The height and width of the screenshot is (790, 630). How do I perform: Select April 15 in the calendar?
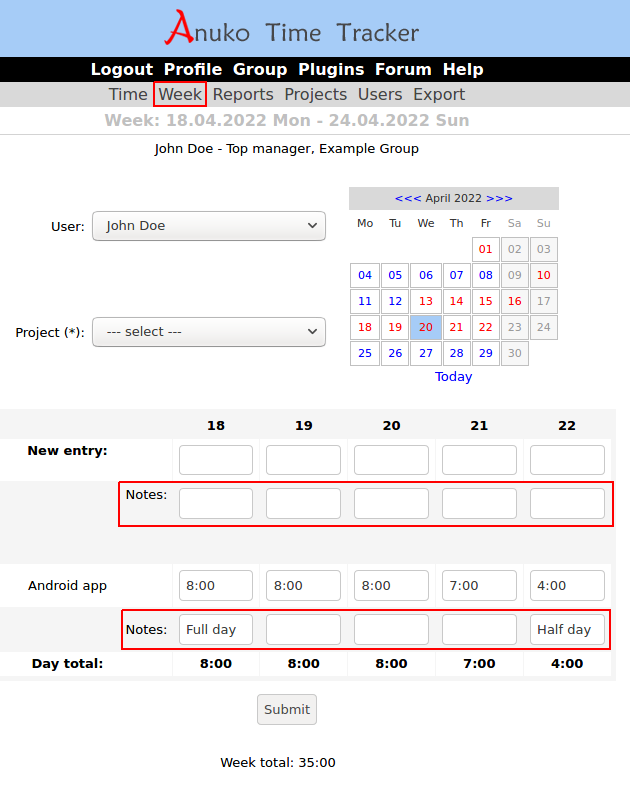[x=485, y=301]
